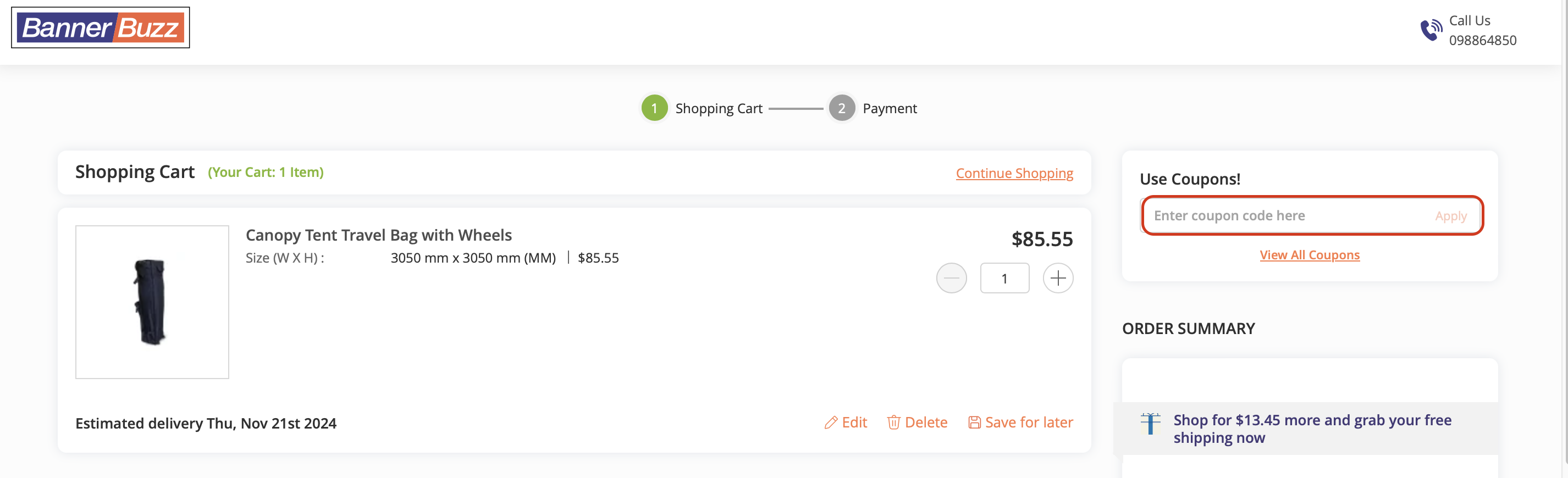Click the phone Call Us icon
The width and height of the screenshot is (1568, 478).
(1431, 30)
